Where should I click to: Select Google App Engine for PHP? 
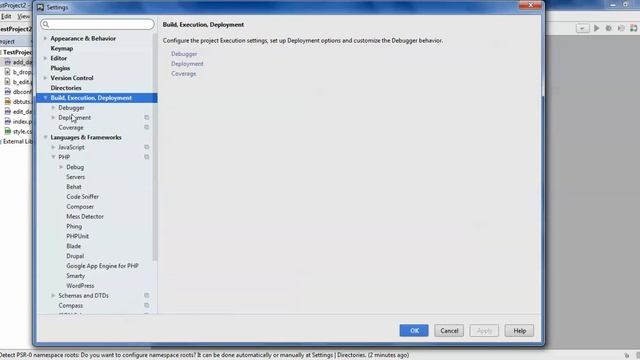click(102, 266)
